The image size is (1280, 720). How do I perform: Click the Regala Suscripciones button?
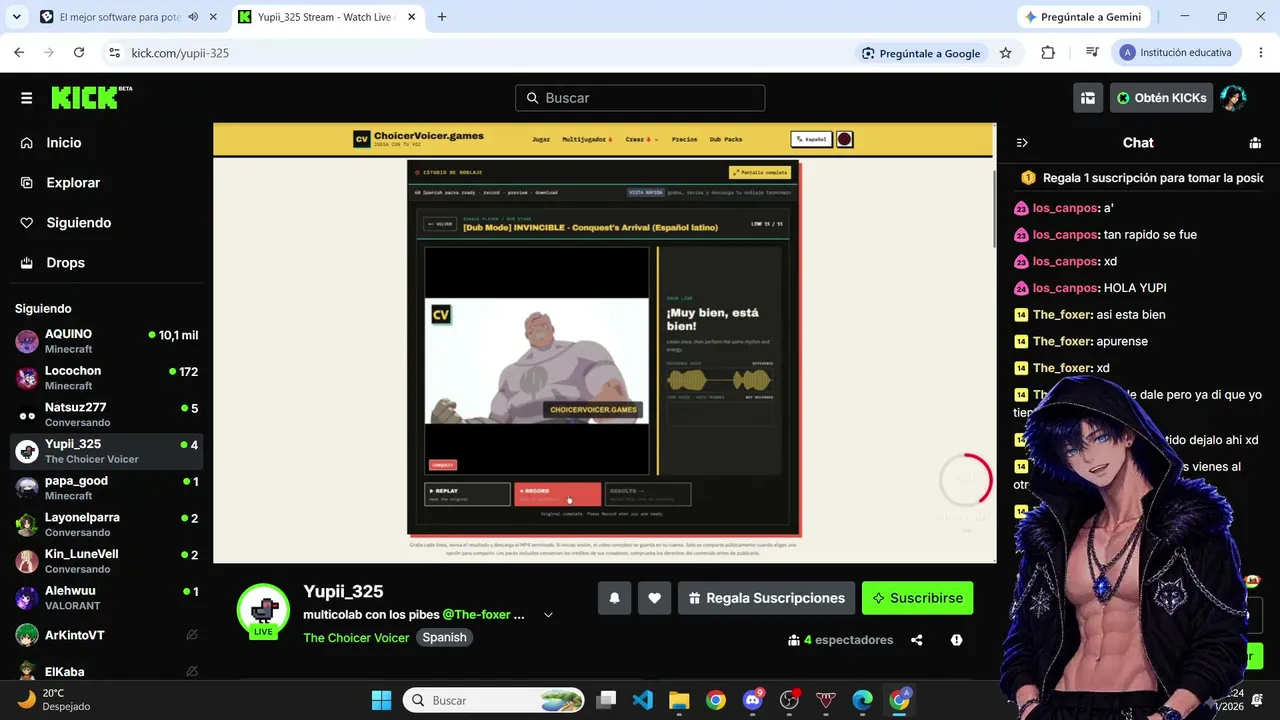click(766, 598)
